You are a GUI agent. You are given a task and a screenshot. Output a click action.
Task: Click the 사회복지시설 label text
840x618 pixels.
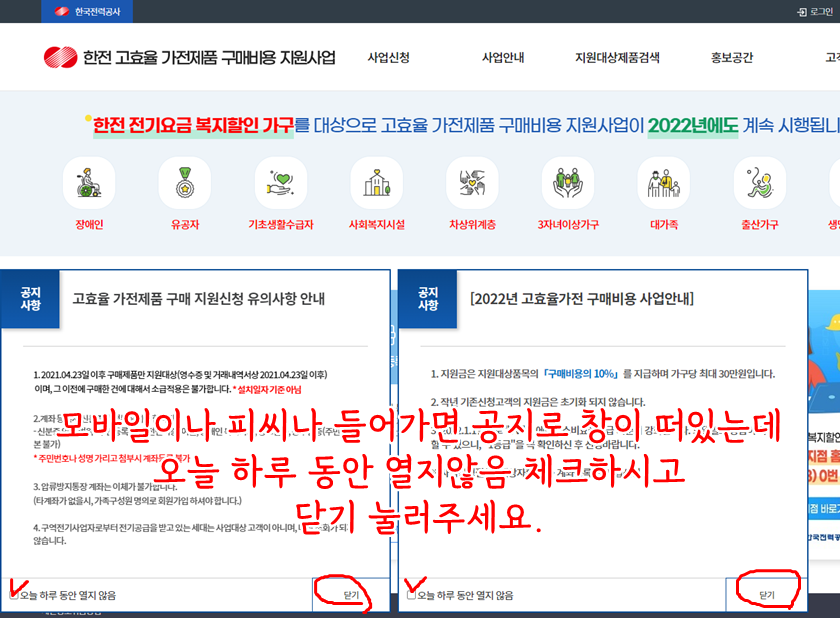pos(377,224)
